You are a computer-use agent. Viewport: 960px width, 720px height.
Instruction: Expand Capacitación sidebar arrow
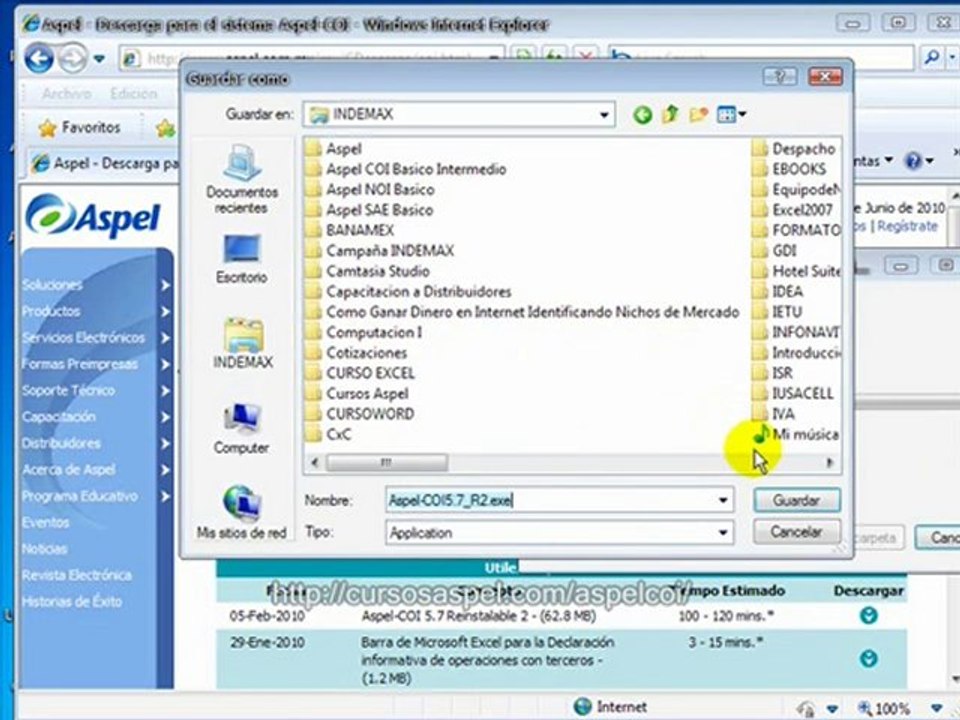[165, 417]
